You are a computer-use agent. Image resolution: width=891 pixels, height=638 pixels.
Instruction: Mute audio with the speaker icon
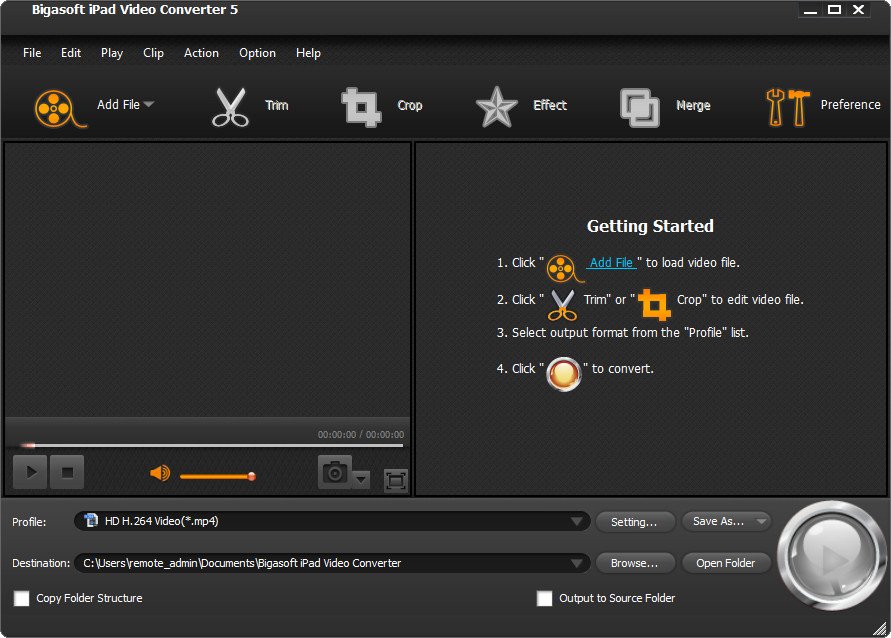(x=159, y=473)
